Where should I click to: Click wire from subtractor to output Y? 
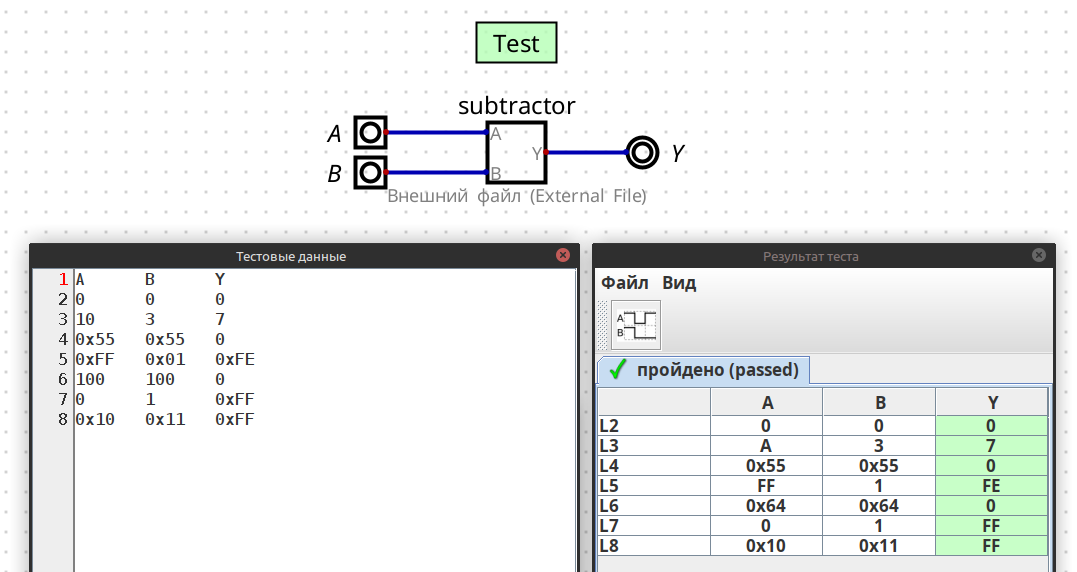click(587, 152)
